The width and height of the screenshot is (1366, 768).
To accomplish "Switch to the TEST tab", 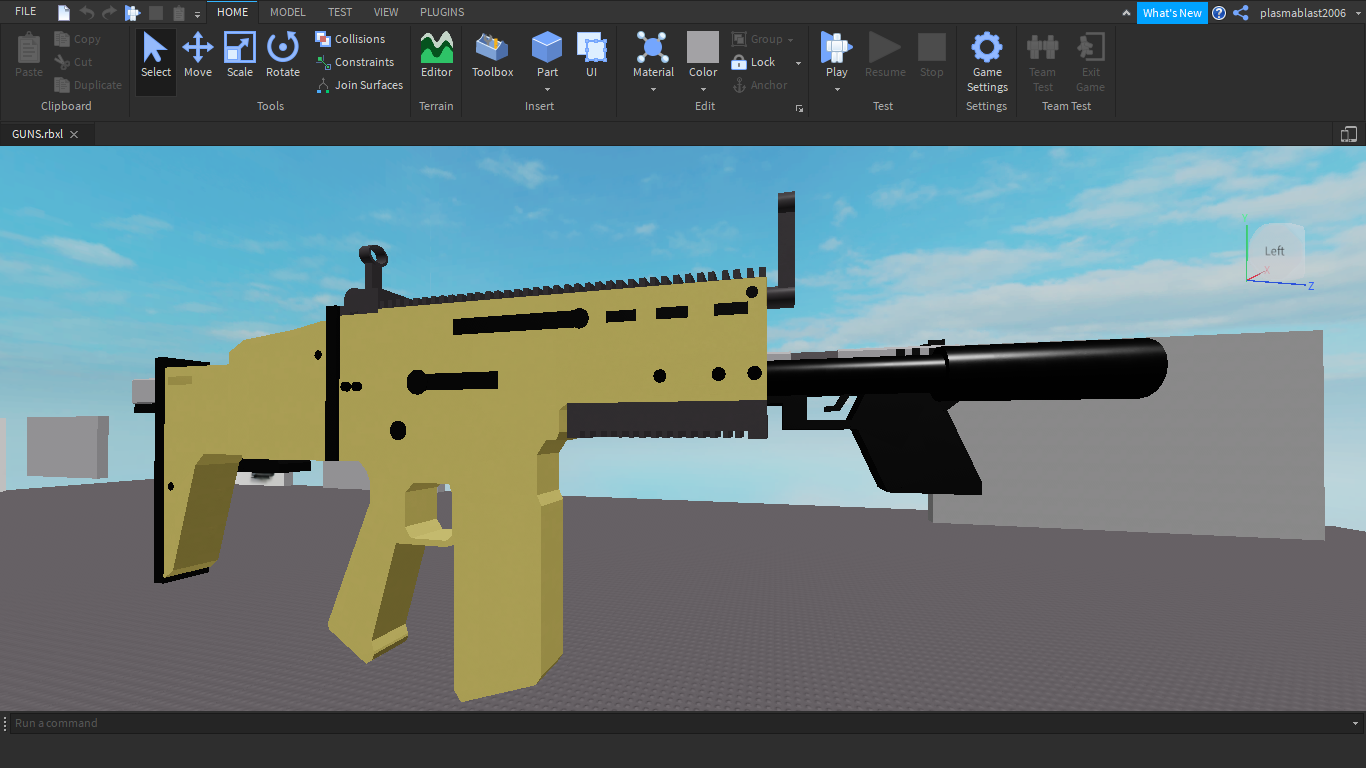I will (340, 12).
